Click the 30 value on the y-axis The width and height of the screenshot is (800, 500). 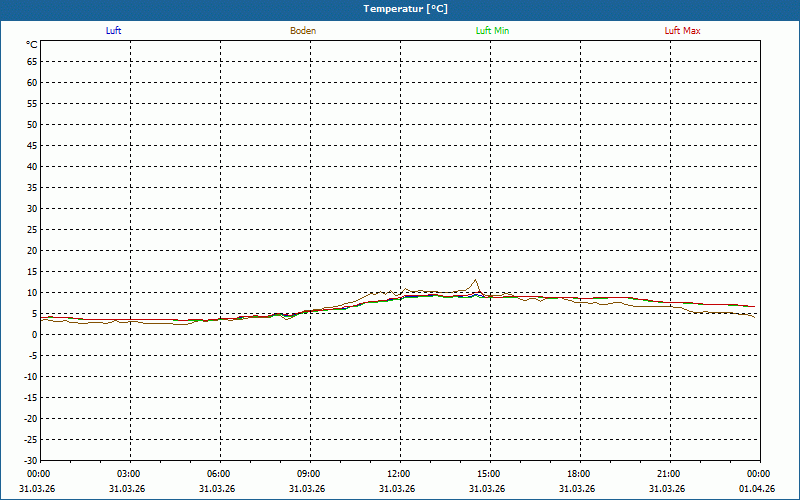pyautogui.click(x=32, y=209)
